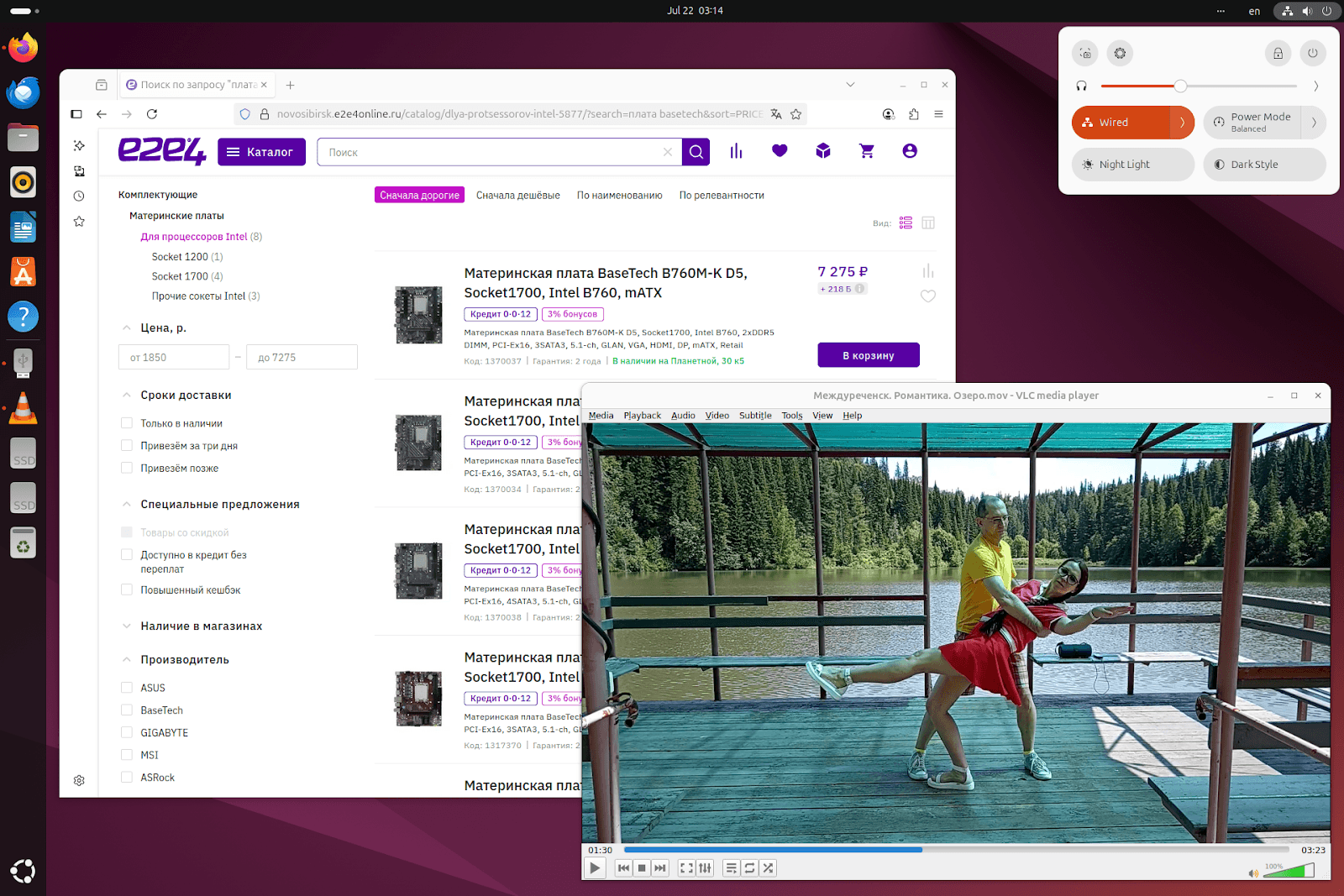Screen dimensions: 1344x896
Task: Open the browser hamburger menu
Action: 939,114
